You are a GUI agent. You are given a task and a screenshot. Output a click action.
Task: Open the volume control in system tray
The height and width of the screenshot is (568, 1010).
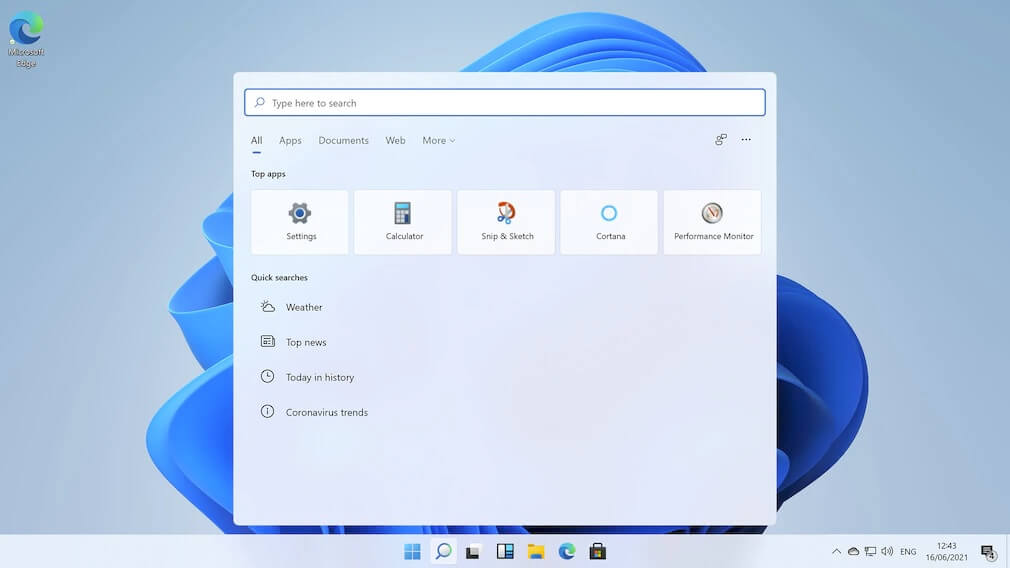pyautogui.click(x=887, y=551)
